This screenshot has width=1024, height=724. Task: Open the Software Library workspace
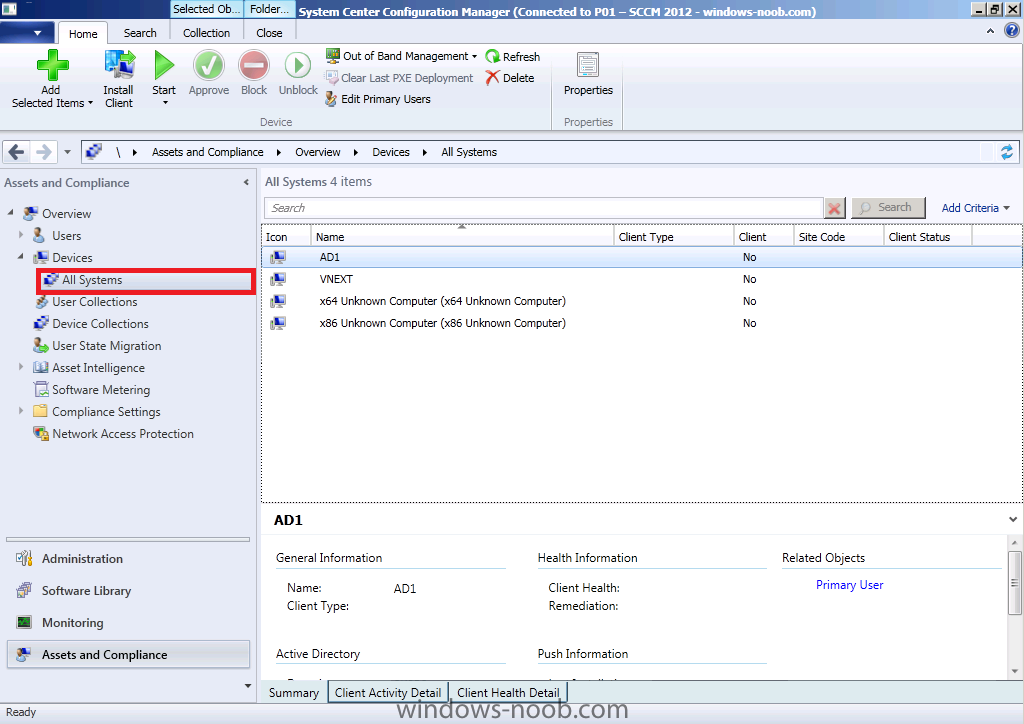pos(128,591)
